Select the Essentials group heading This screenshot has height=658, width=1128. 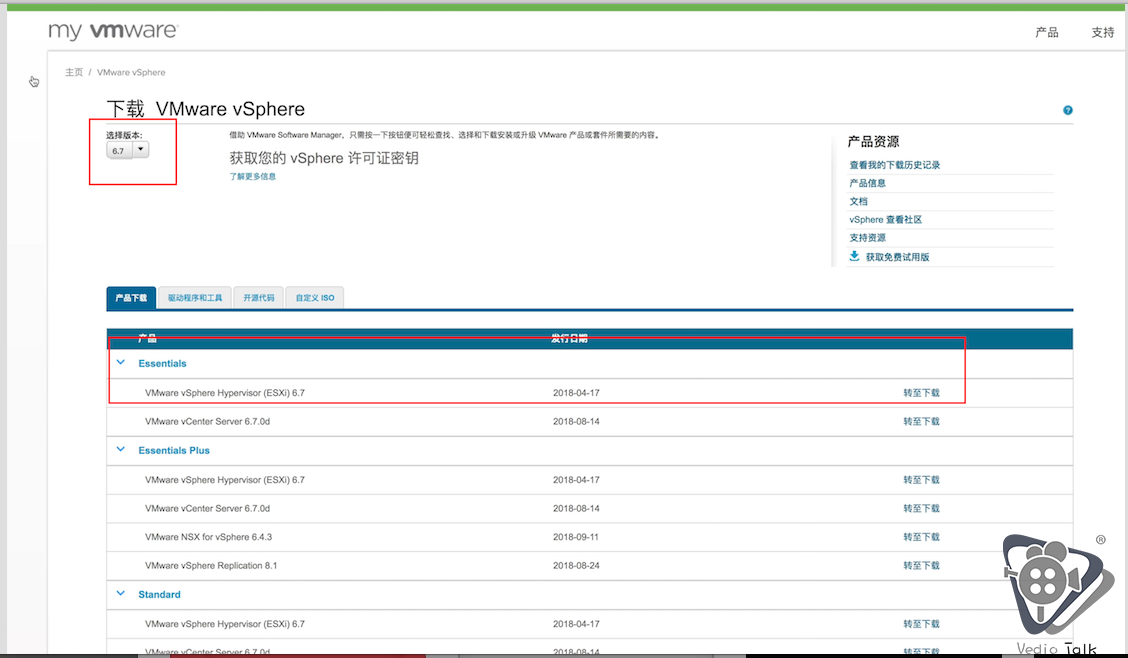[162, 363]
